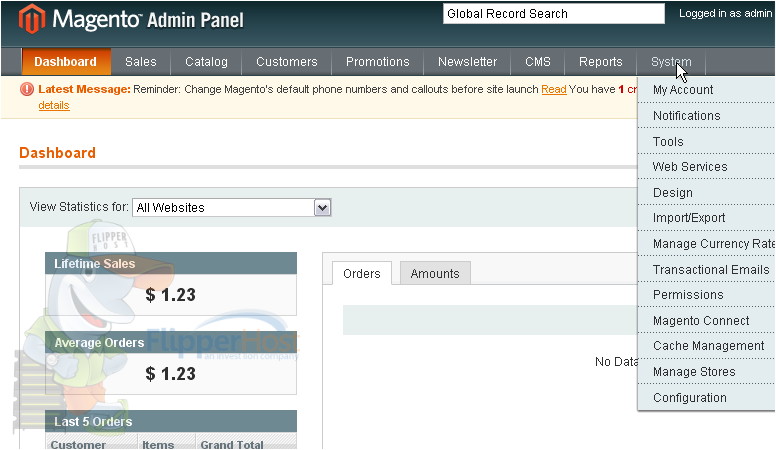Open the Reports menu

(x=601, y=62)
